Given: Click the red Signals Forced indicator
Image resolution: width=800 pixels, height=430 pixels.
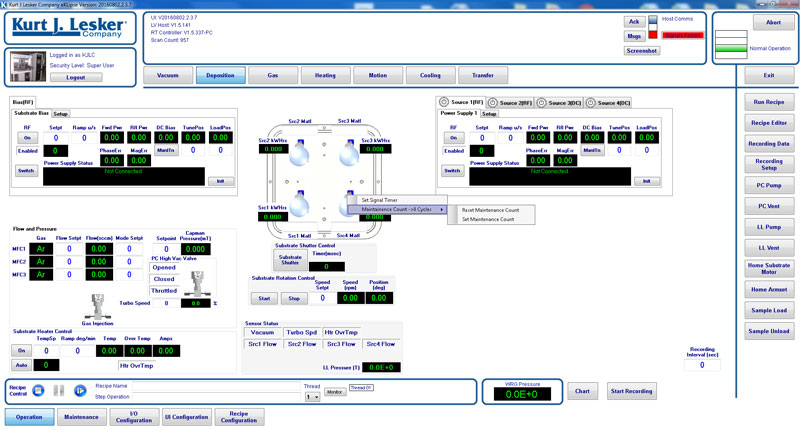Looking at the screenshot, I should (683, 35).
